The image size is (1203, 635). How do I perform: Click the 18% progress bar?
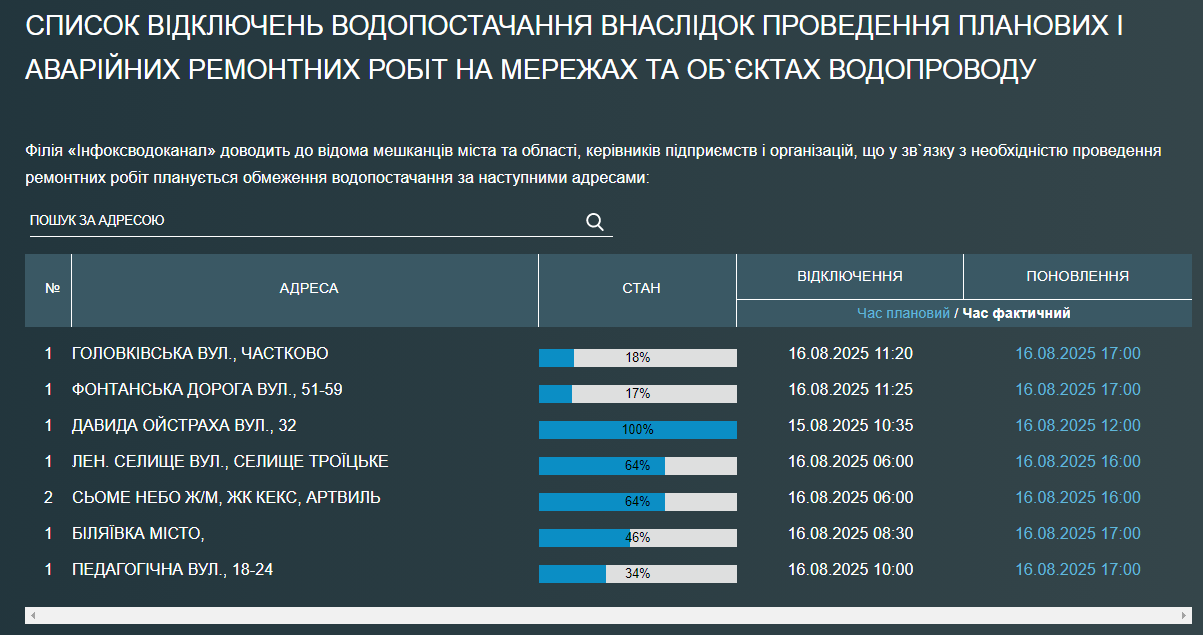coord(637,358)
